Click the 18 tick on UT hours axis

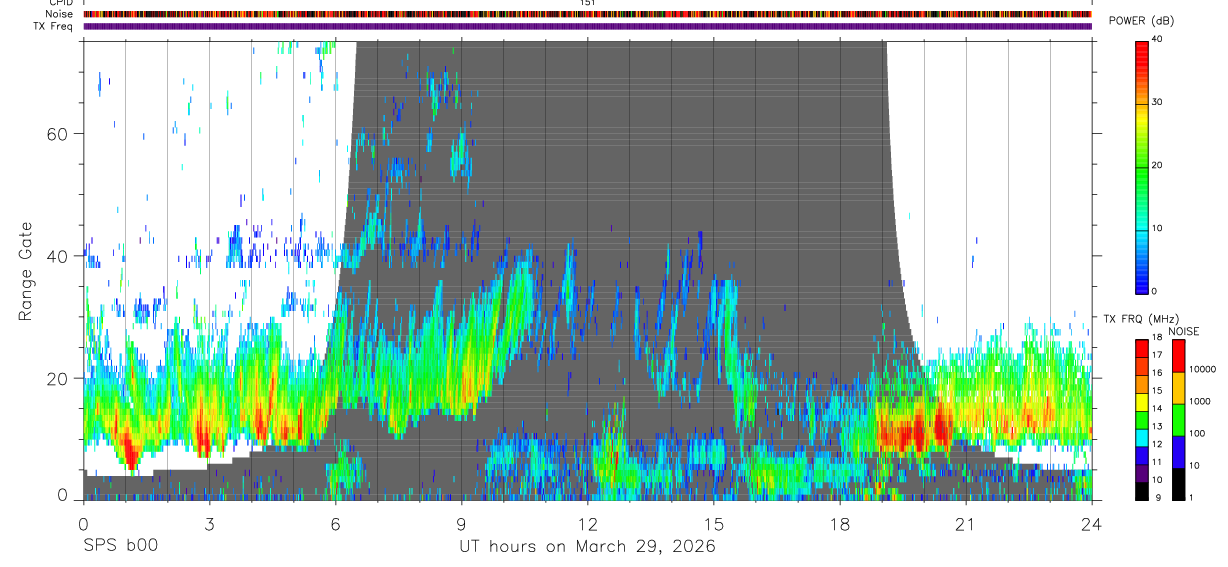pos(840,523)
